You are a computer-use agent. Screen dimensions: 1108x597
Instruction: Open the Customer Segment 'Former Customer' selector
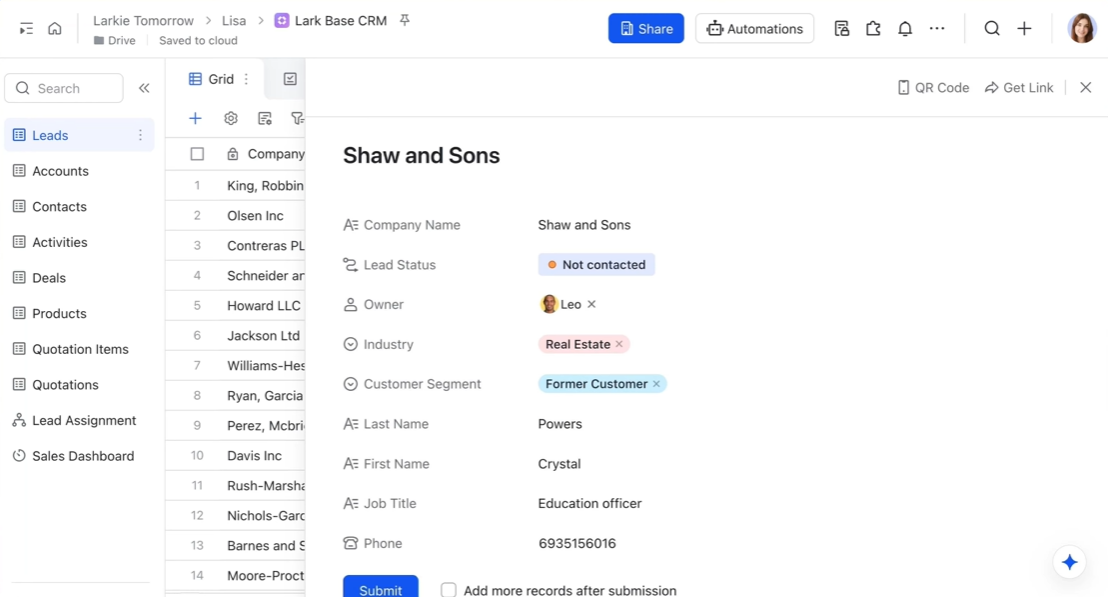click(596, 384)
